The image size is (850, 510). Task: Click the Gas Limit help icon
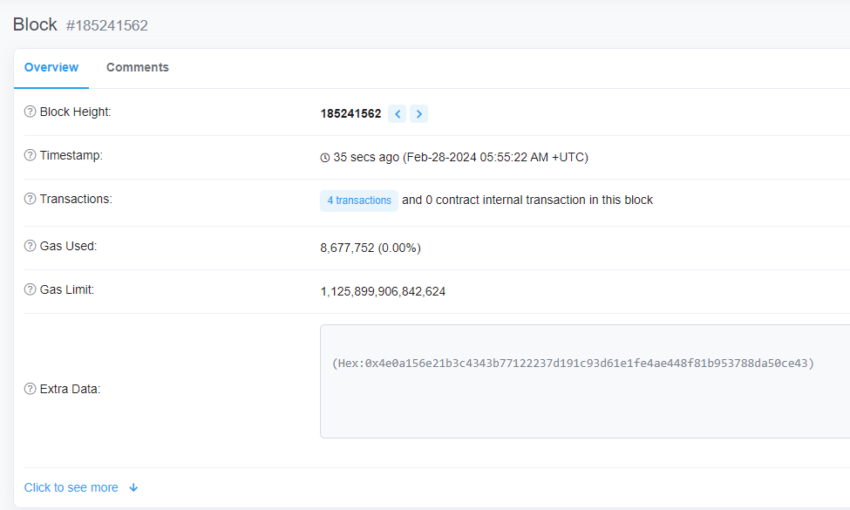click(30, 289)
